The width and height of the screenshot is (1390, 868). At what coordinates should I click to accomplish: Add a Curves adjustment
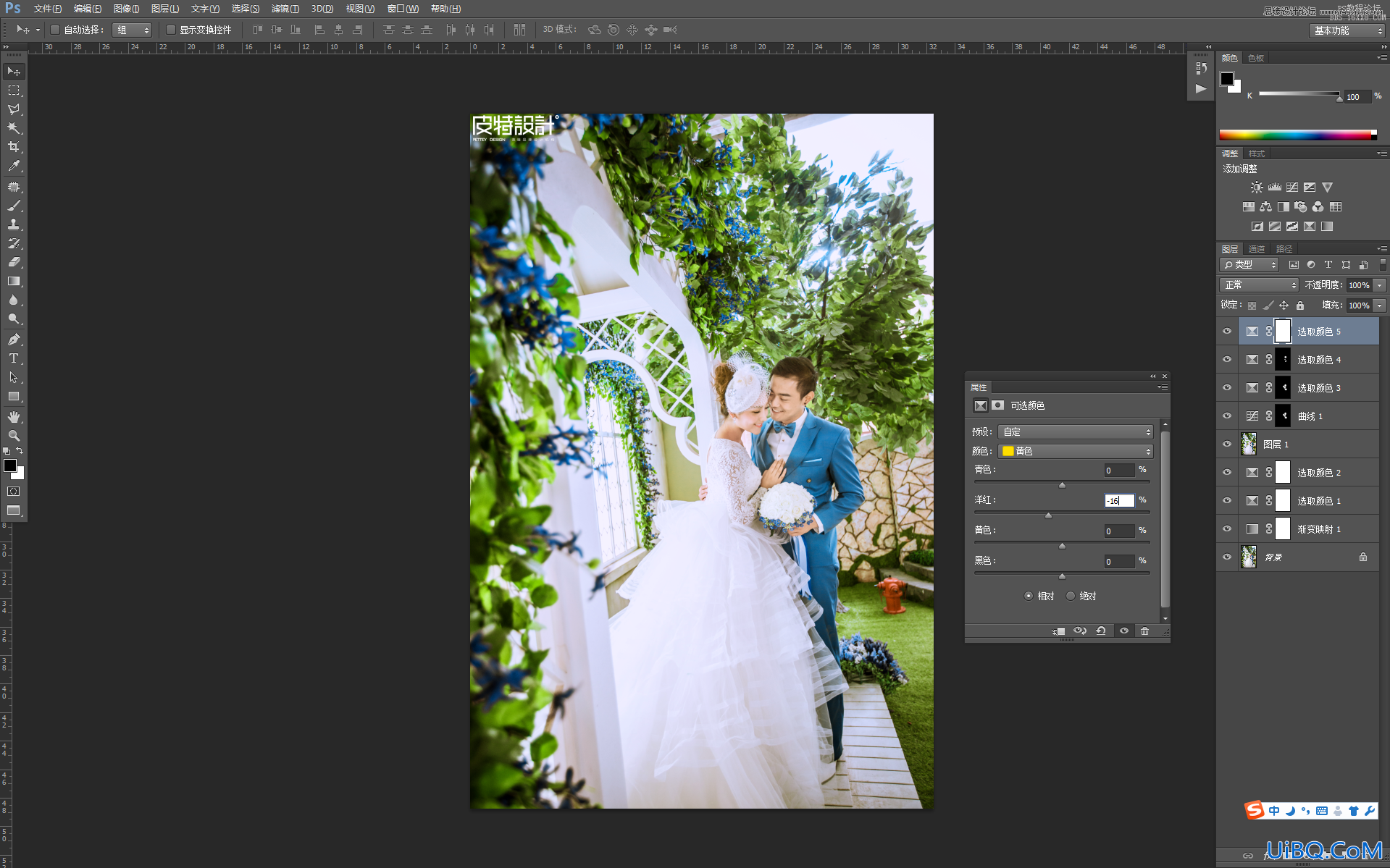(1292, 187)
